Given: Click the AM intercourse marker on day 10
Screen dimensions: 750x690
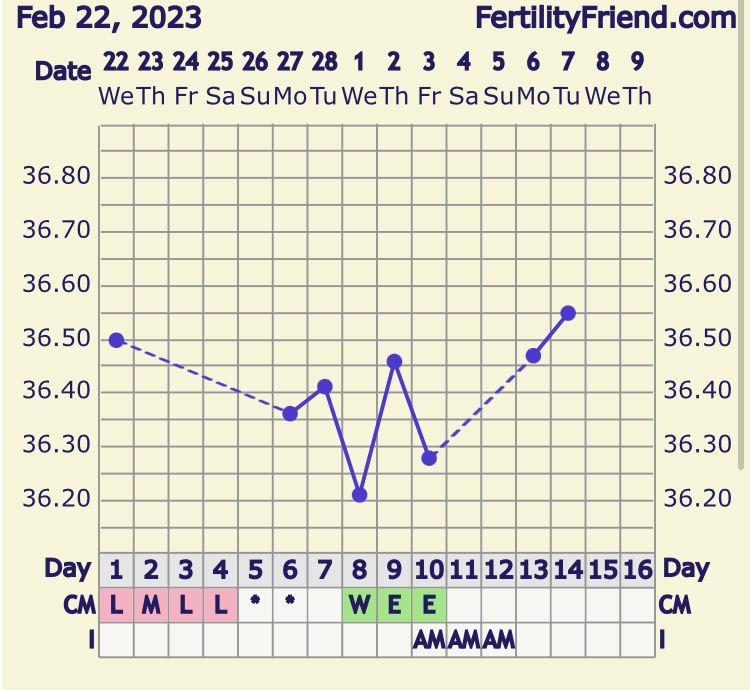Looking at the screenshot, I should [x=429, y=640].
